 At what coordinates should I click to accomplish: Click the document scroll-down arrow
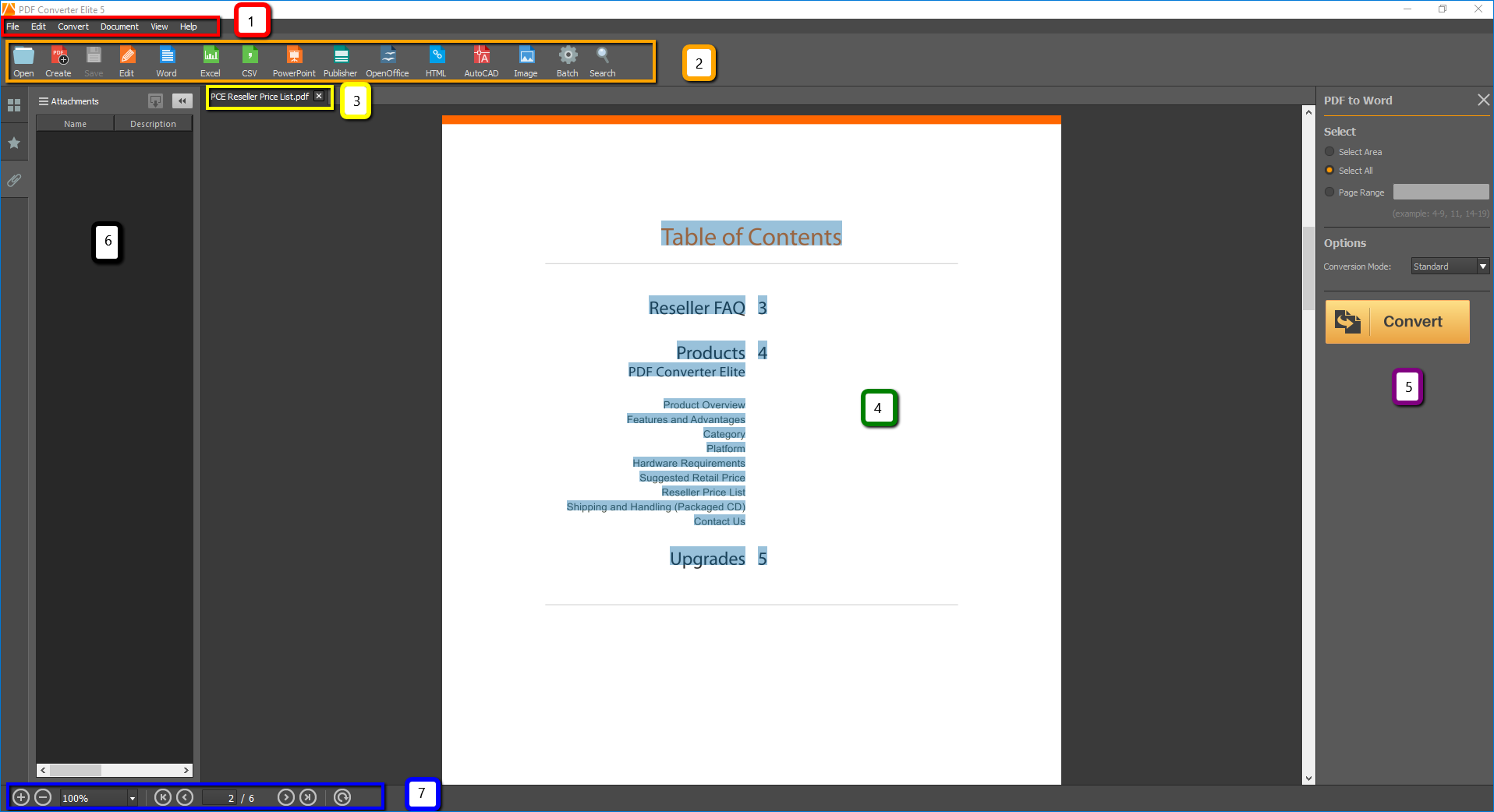pyautogui.click(x=1308, y=778)
